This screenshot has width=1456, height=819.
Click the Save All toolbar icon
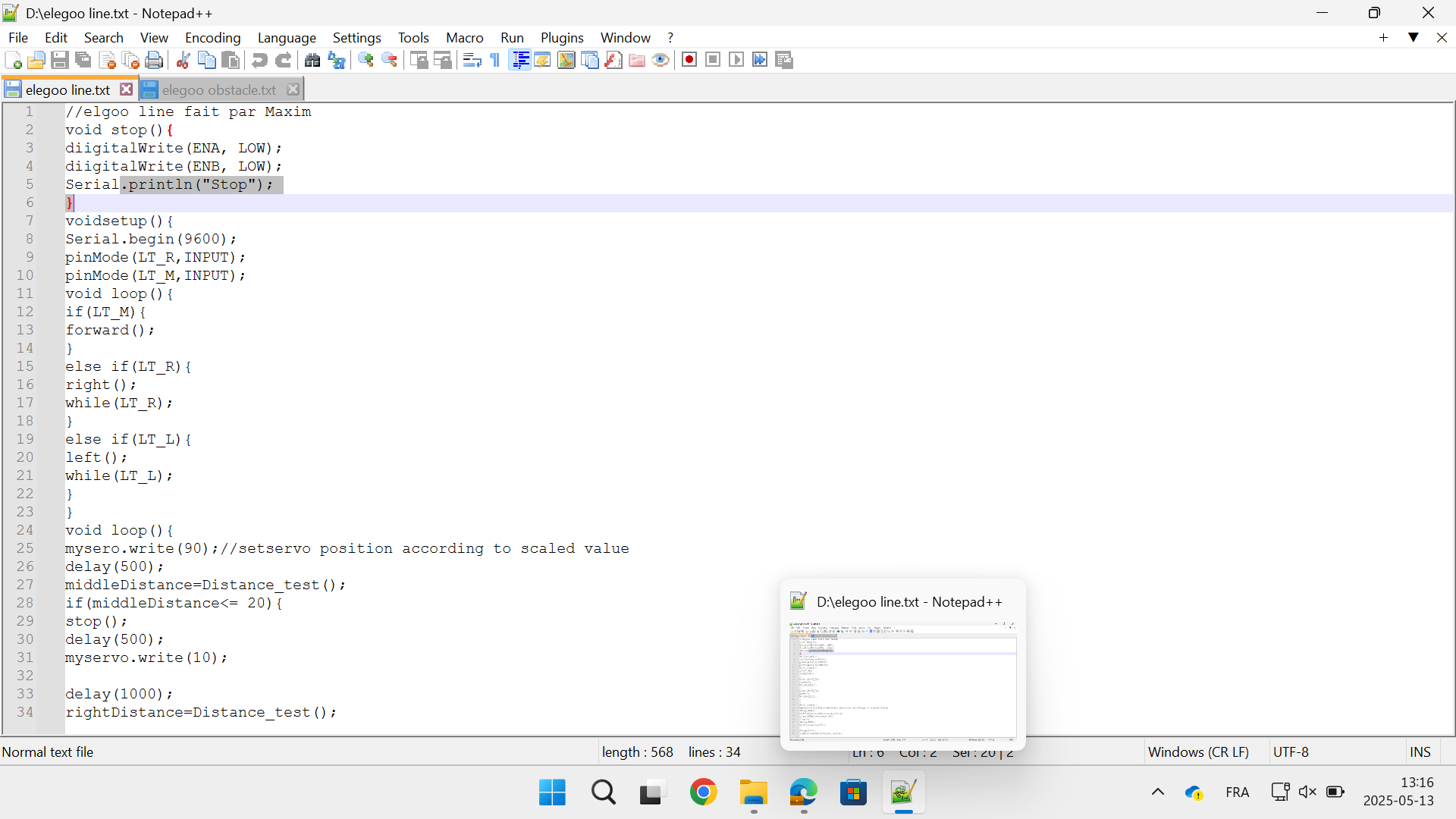[83, 60]
